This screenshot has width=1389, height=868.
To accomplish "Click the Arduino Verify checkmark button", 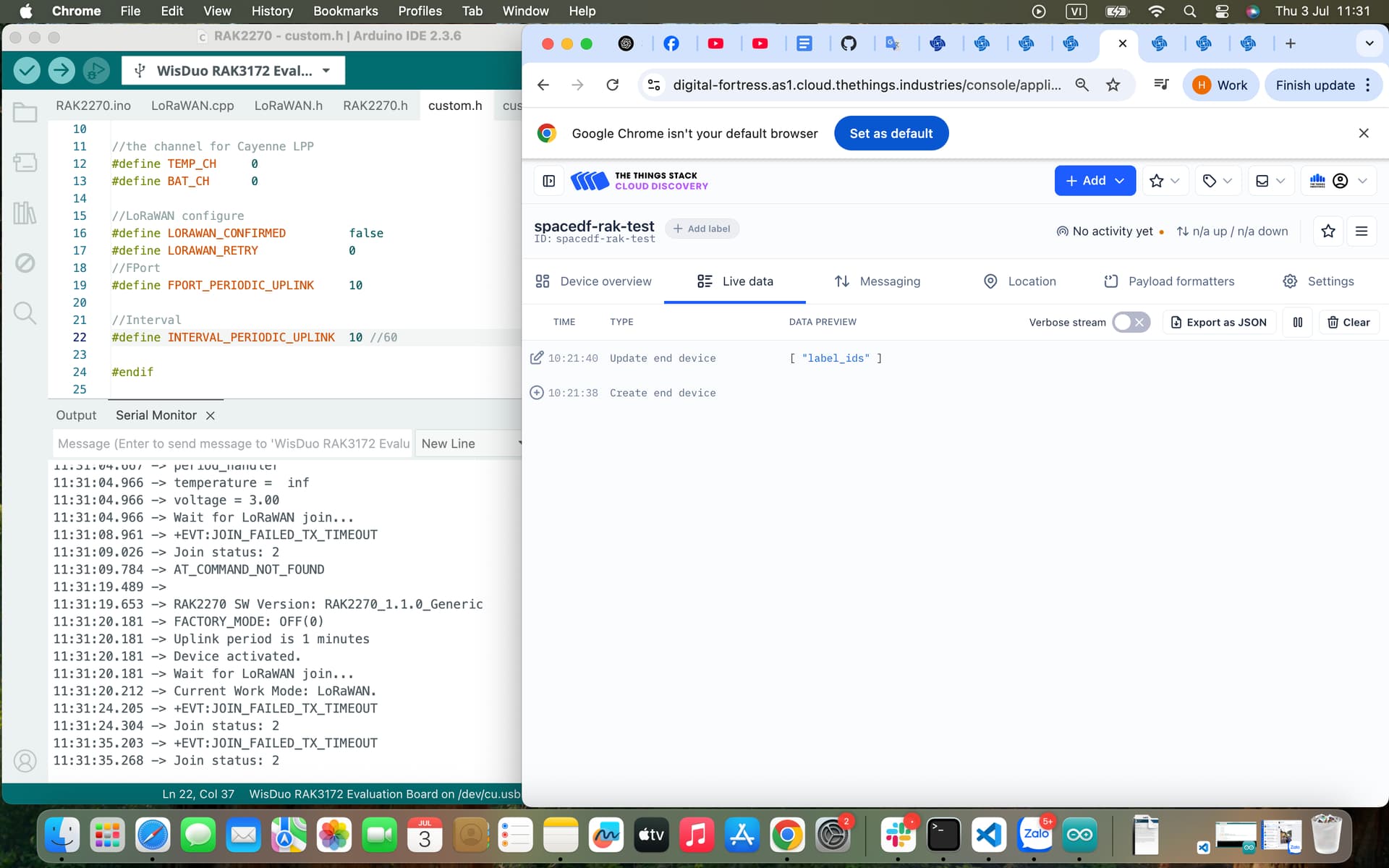I will click(27, 70).
